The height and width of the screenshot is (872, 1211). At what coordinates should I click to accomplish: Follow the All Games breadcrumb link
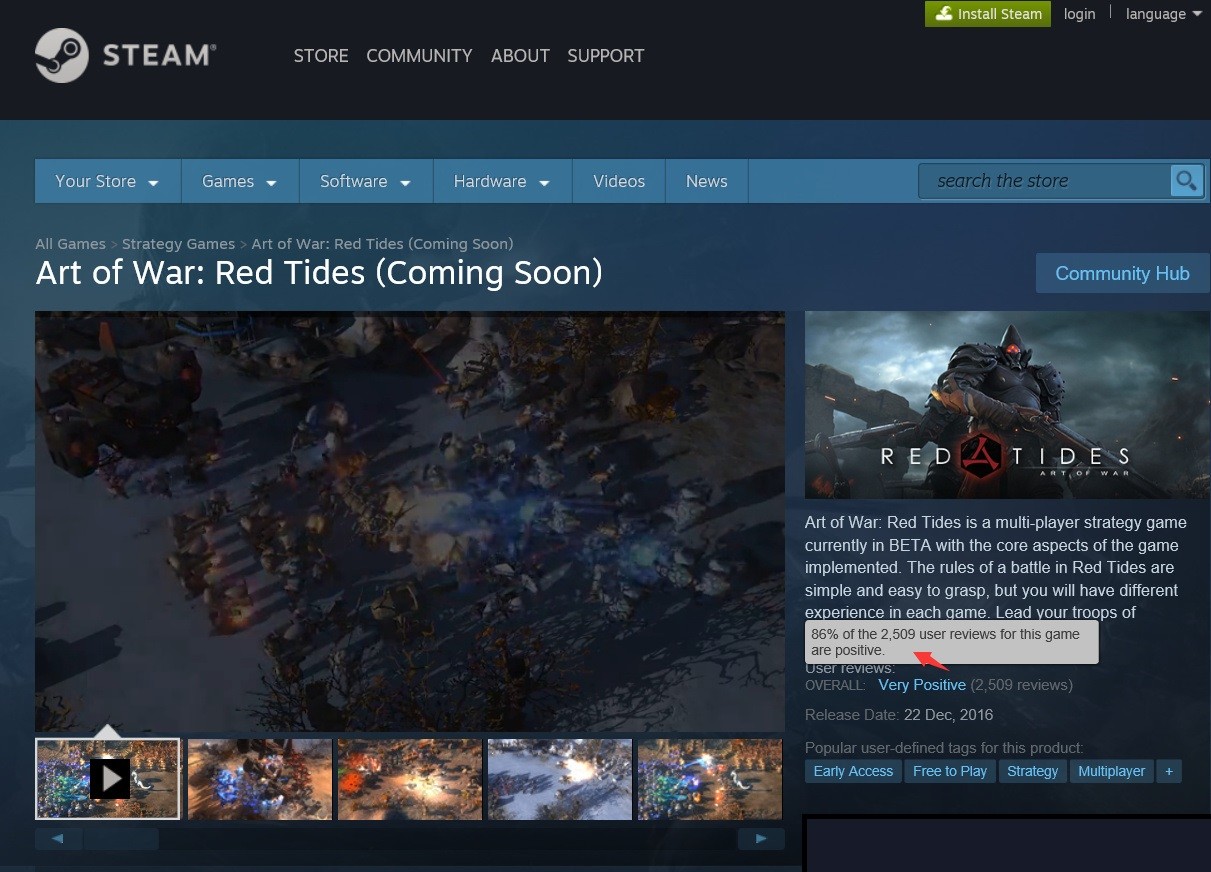70,244
